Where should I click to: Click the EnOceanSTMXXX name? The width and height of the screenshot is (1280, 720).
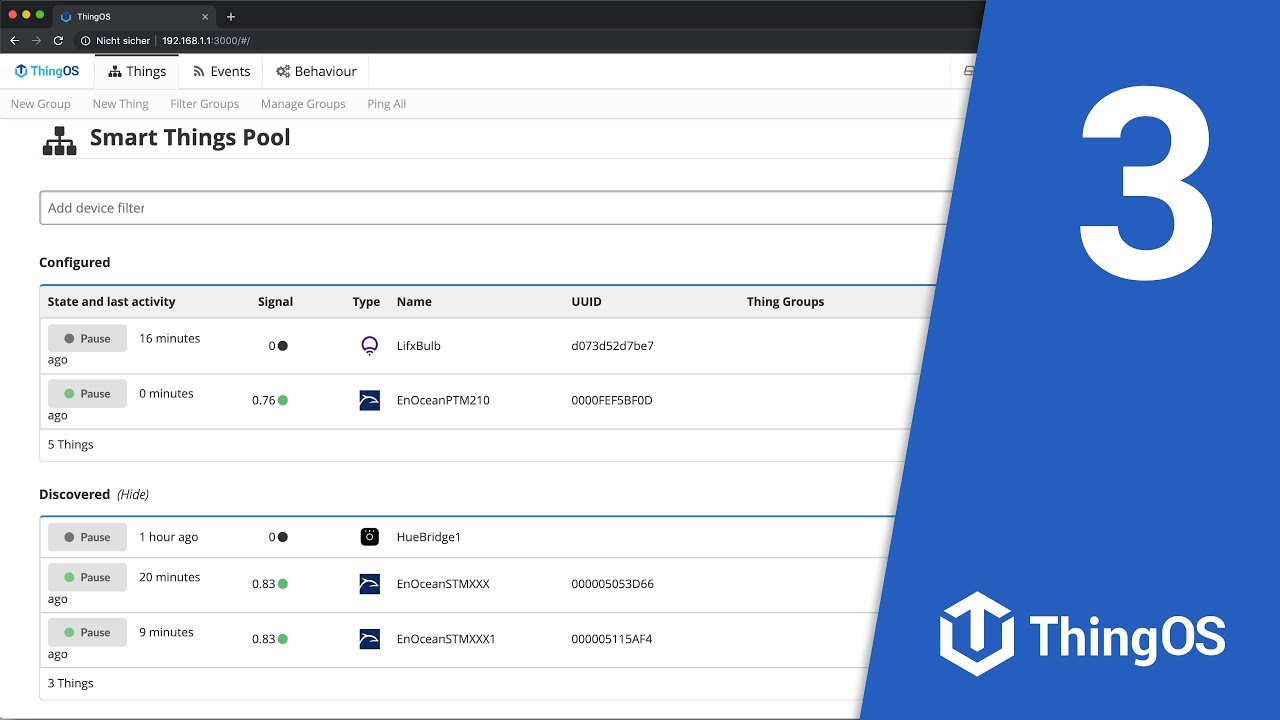point(443,584)
